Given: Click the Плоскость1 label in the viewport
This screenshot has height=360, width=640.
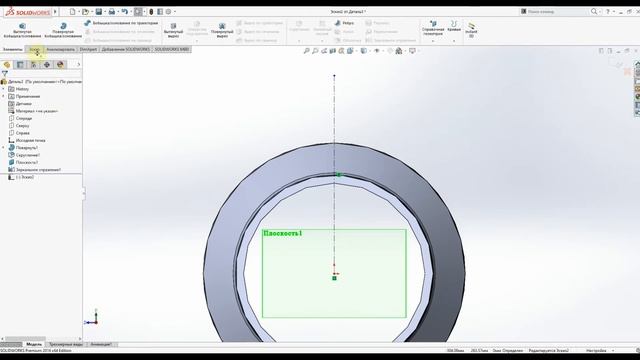Looking at the screenshot, I should point(283,233).
